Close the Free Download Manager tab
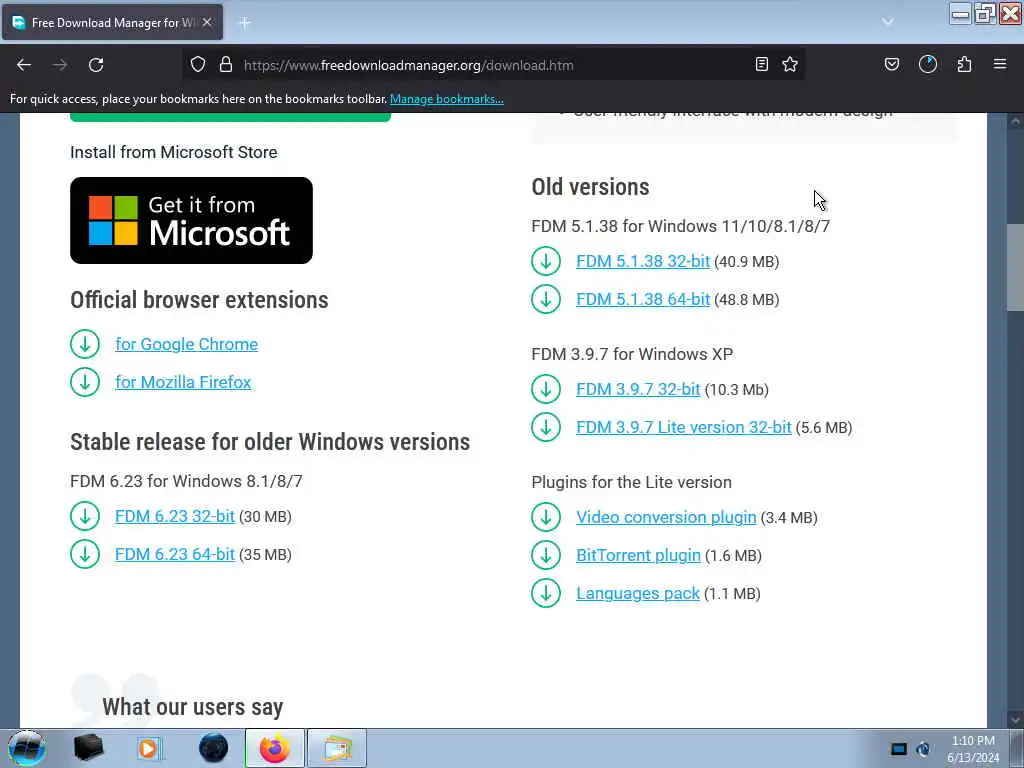 coord(207,22)
